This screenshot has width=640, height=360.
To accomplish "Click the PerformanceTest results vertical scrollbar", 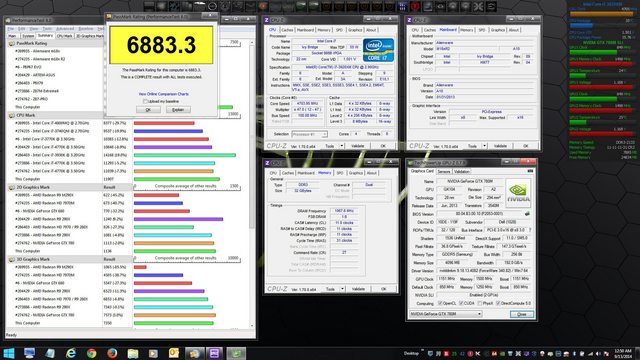I will coord(252,184).
